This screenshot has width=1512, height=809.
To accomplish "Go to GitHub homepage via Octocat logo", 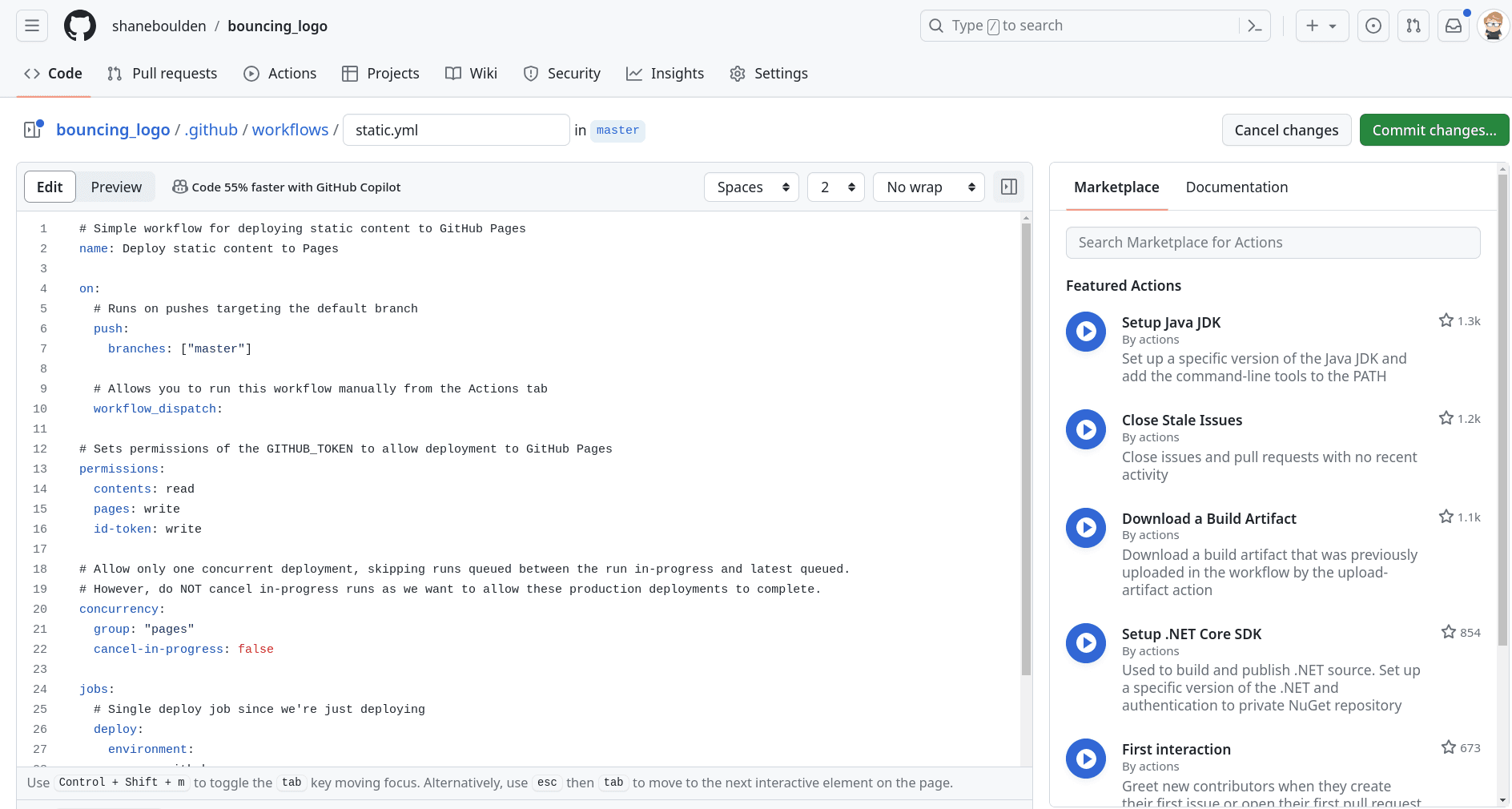I will 80,26.
